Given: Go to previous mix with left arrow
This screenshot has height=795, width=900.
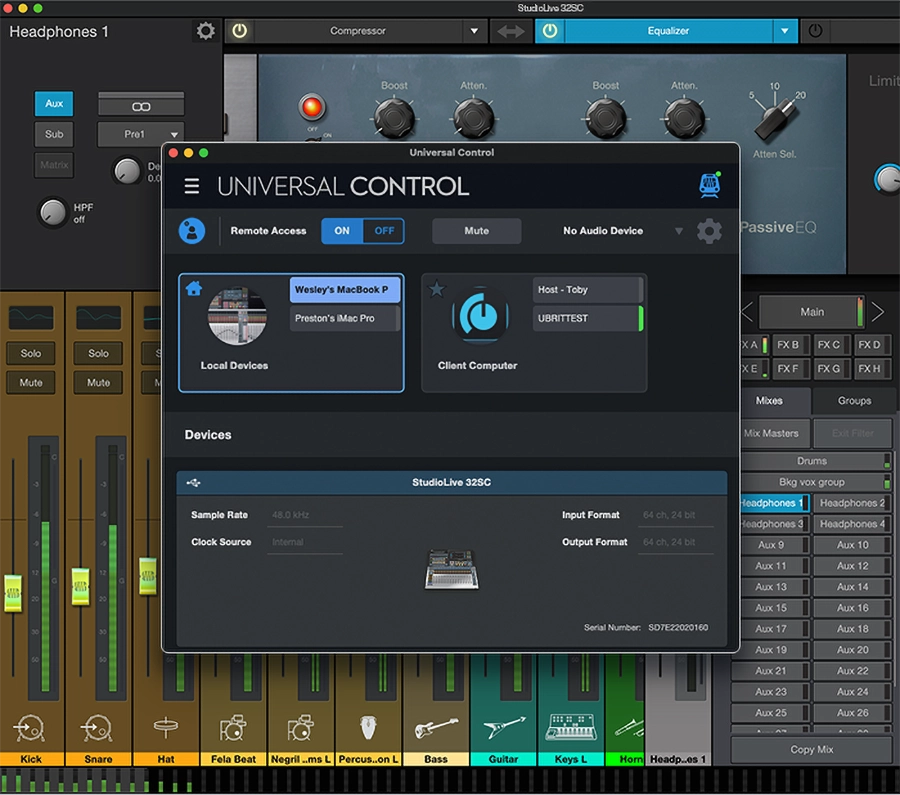Looking at the screenshot, I should point(746,312).
